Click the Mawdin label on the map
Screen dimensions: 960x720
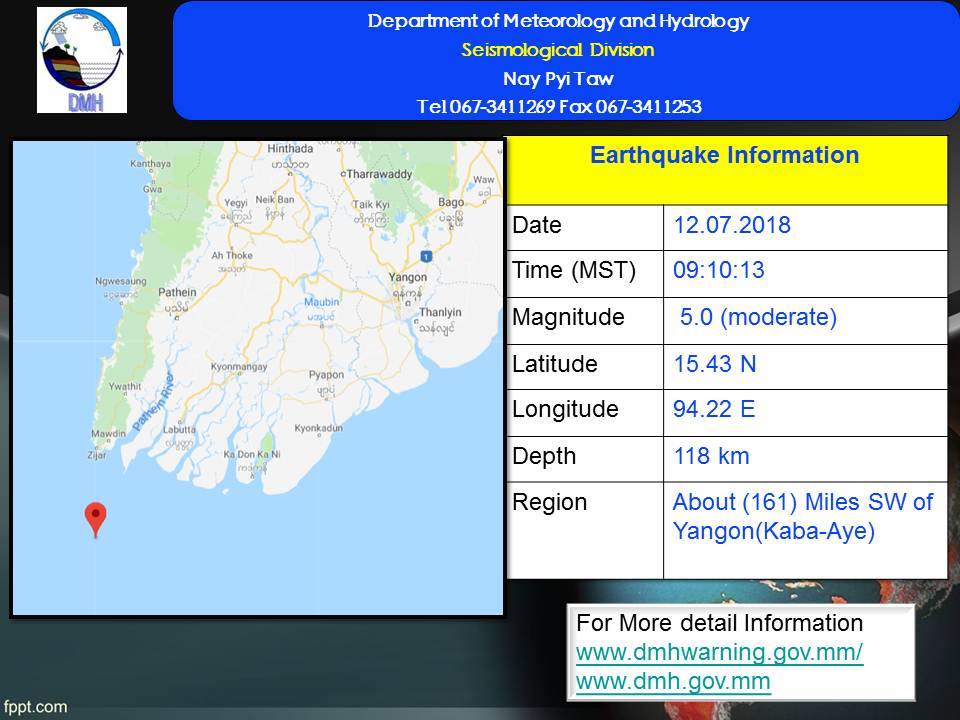[x=108, y=433]
